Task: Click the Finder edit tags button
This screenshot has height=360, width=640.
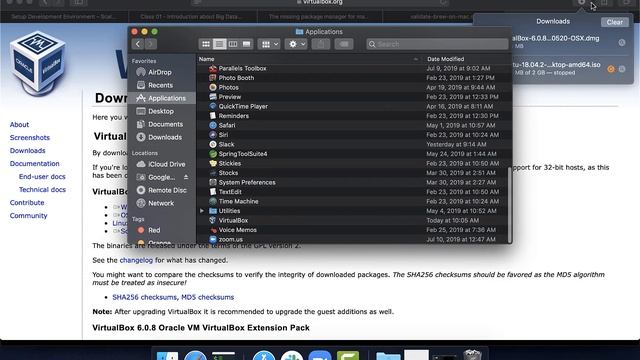Action: (x=344, y=44)
